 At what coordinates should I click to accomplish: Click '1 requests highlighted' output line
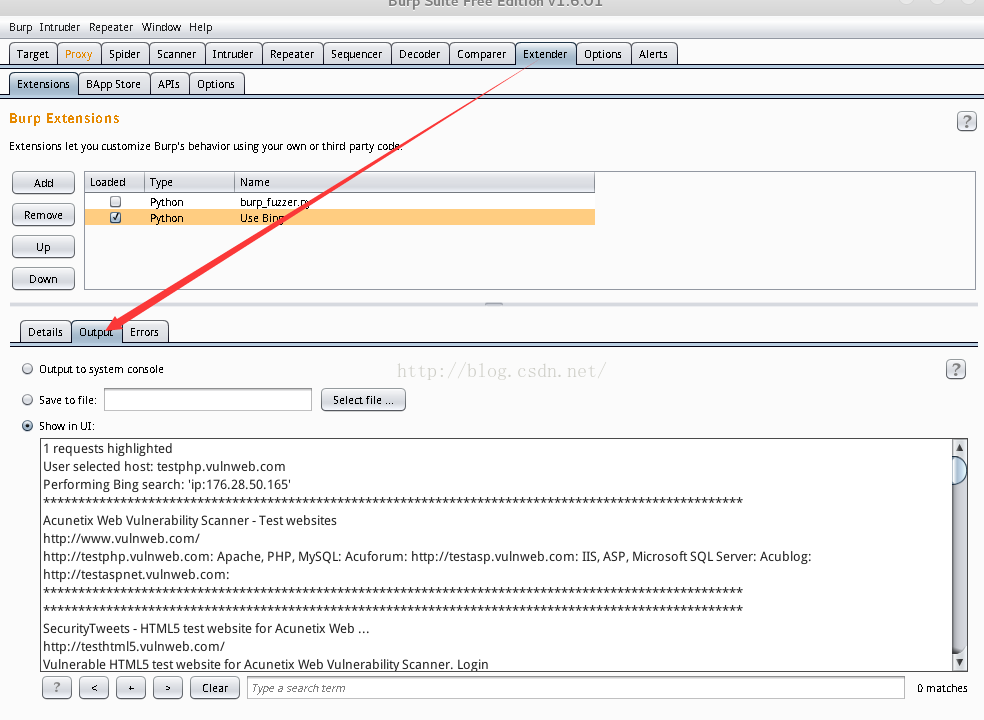(107, 448)
